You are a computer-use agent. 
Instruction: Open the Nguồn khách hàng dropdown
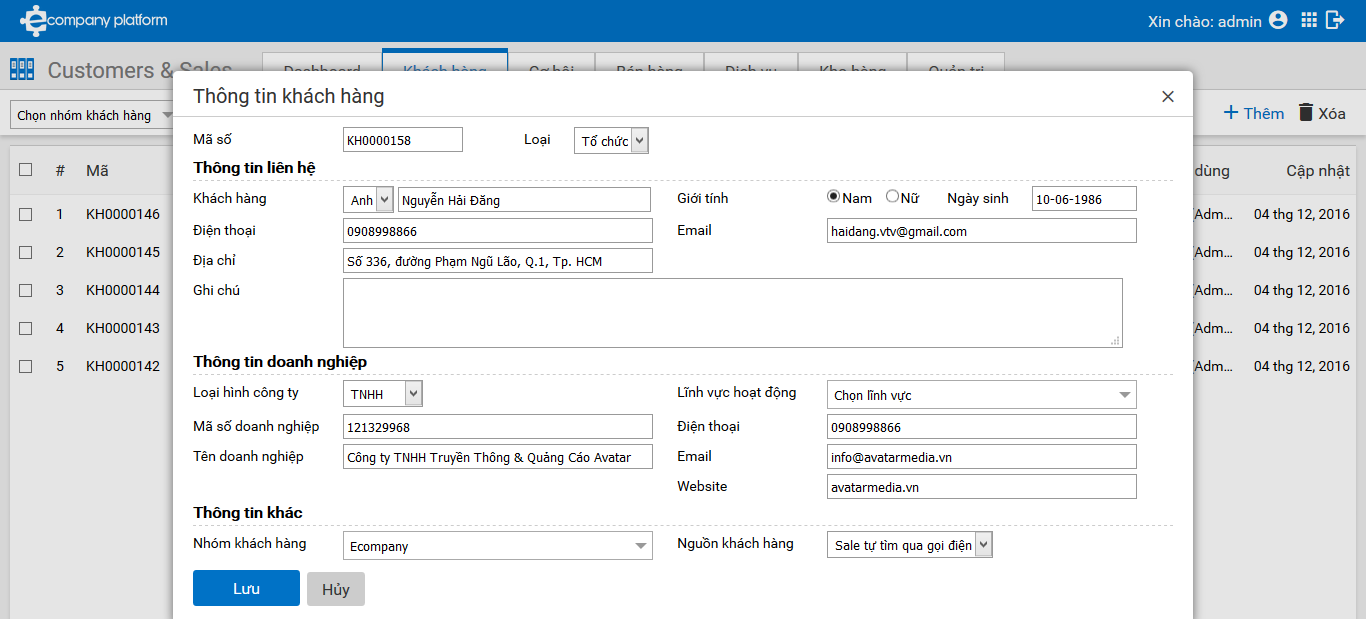click(910, 545)
